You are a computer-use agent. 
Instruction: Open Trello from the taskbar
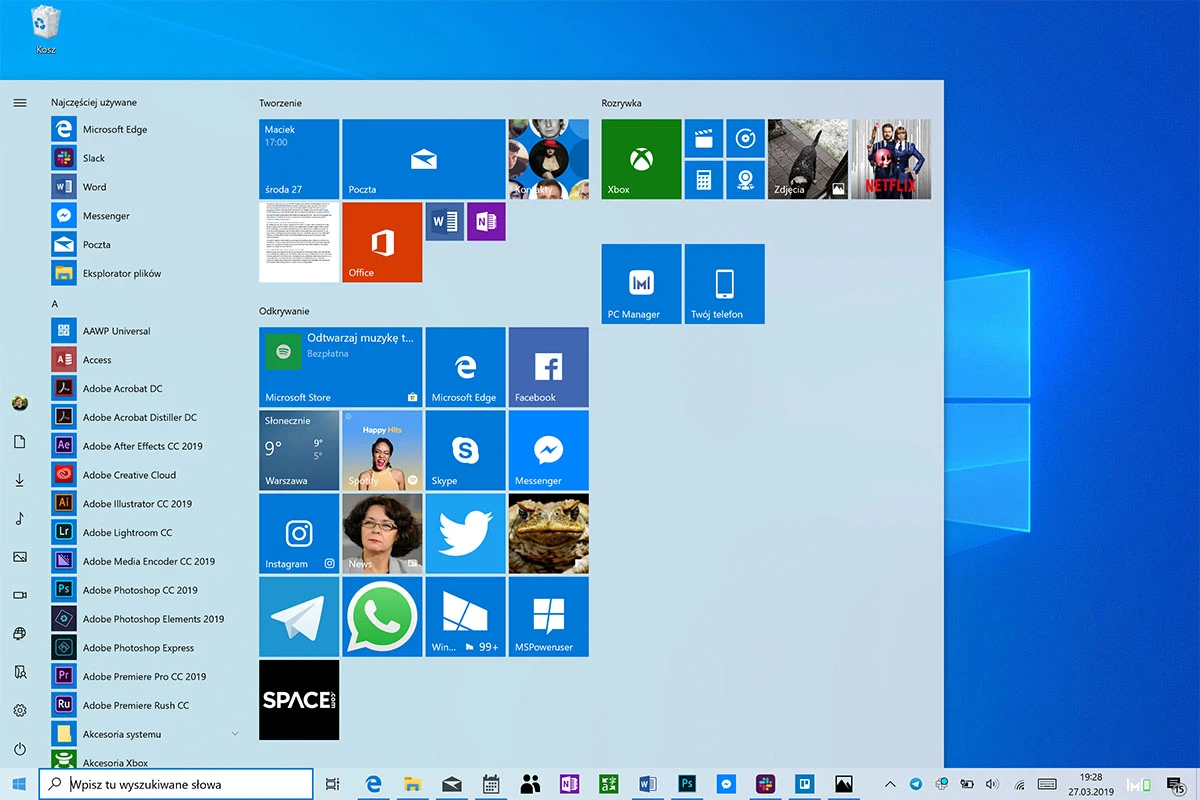[803, 784]
